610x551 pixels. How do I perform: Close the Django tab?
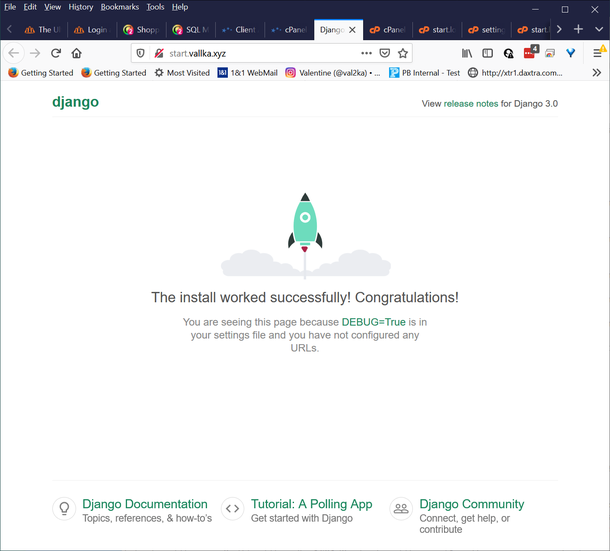pos(352,30)
